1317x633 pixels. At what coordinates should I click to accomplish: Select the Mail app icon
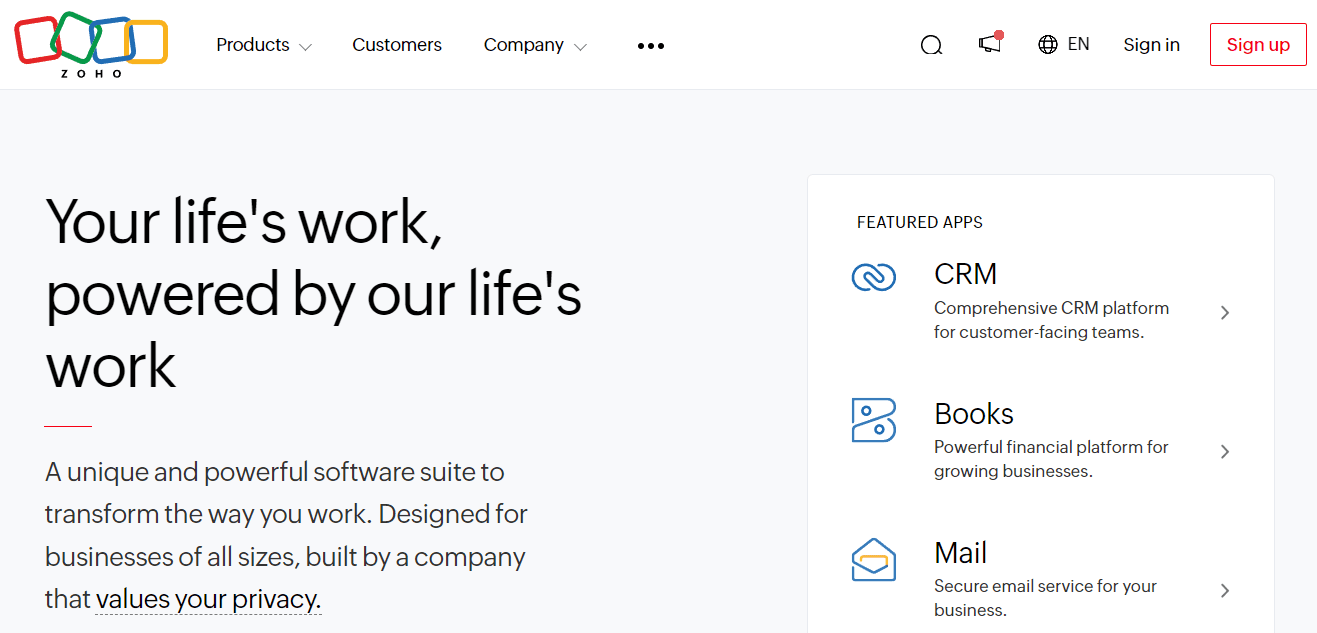[x=873, y=560]
